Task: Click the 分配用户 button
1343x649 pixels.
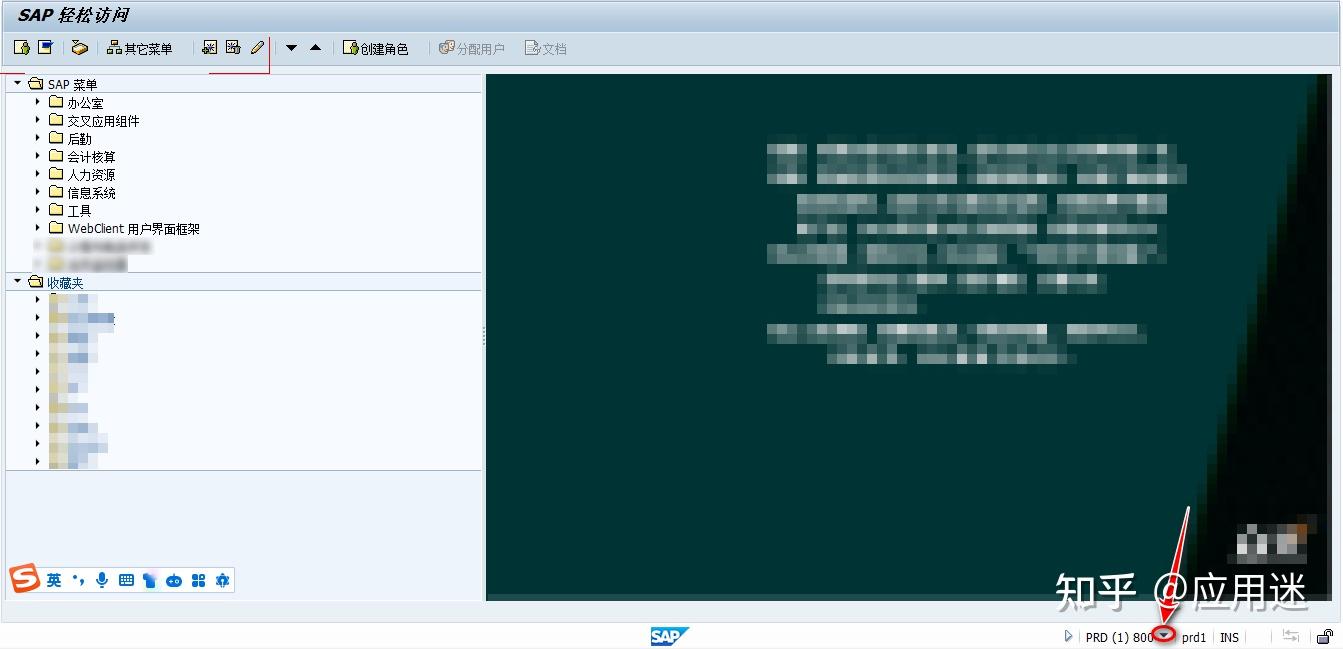Action: tap(472, 48)
